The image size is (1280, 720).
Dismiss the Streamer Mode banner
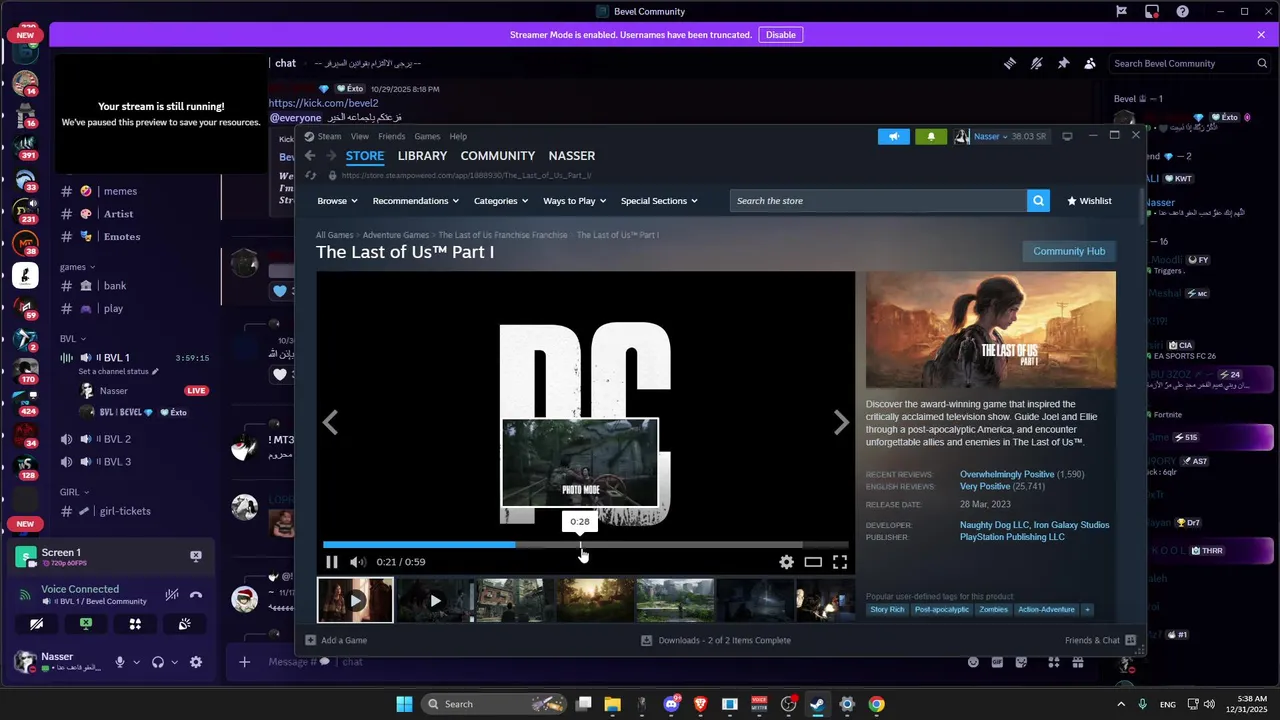click(1261, 35)
